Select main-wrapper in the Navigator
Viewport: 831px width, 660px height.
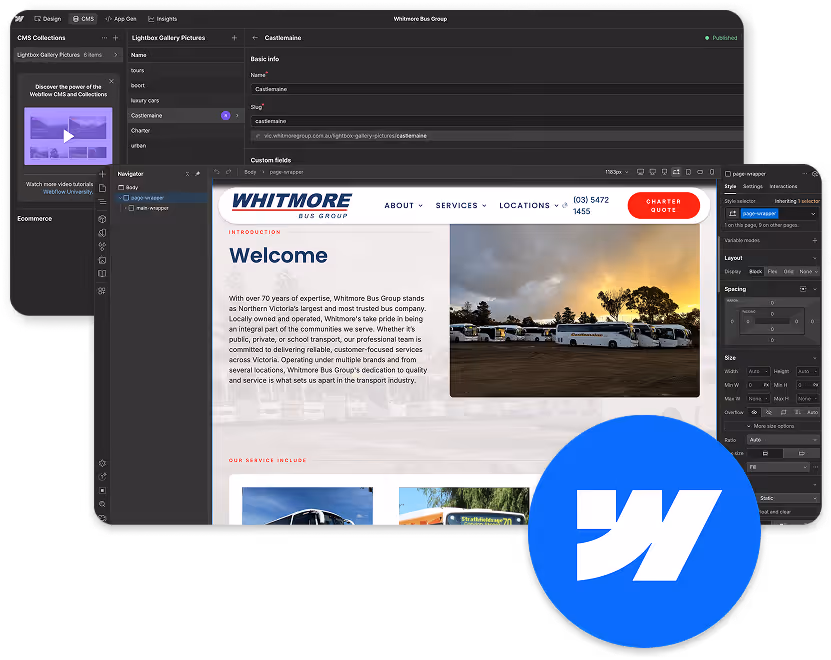tap(148, 208)
